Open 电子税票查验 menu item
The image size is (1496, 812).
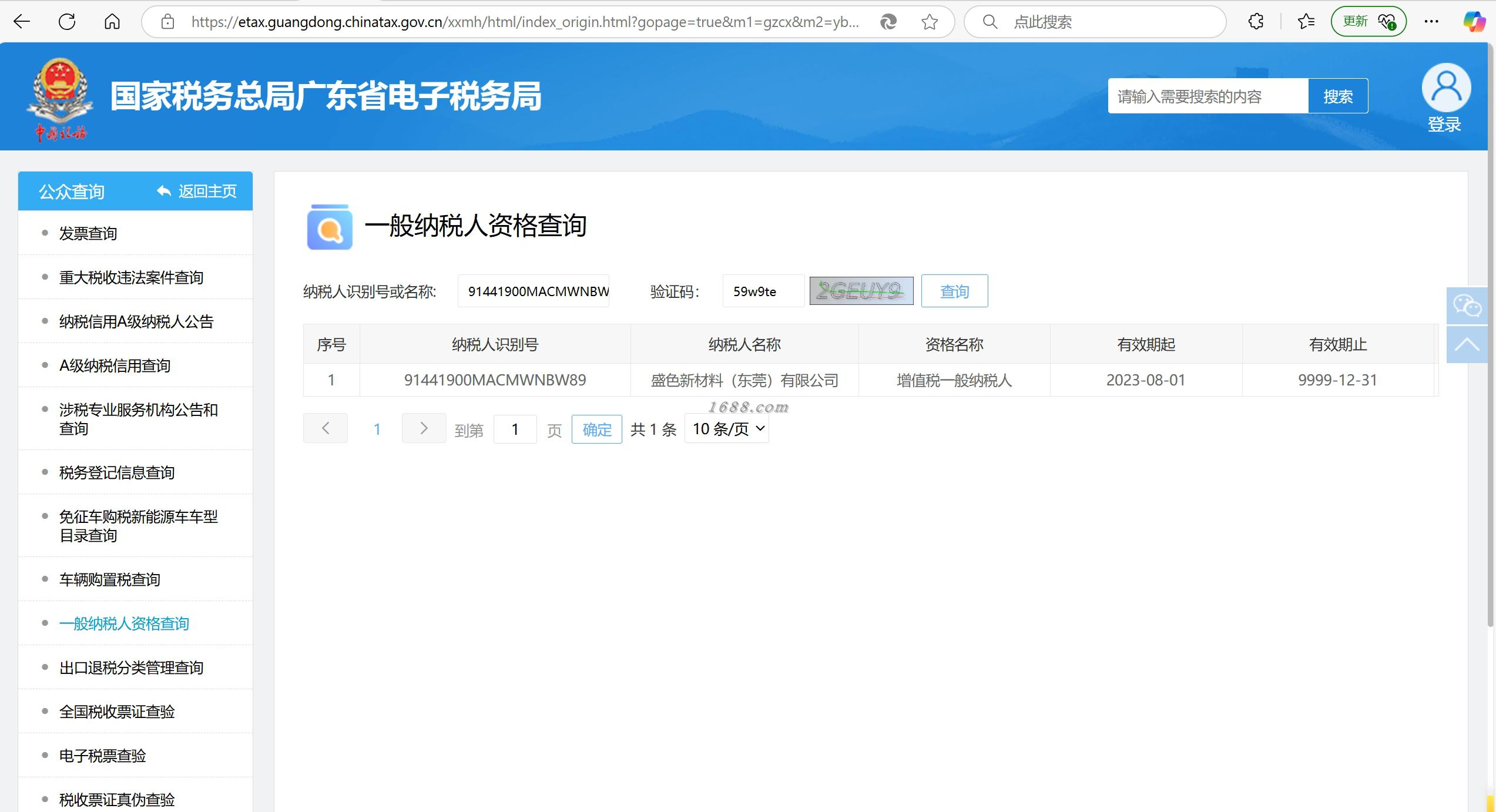[102, 756]
